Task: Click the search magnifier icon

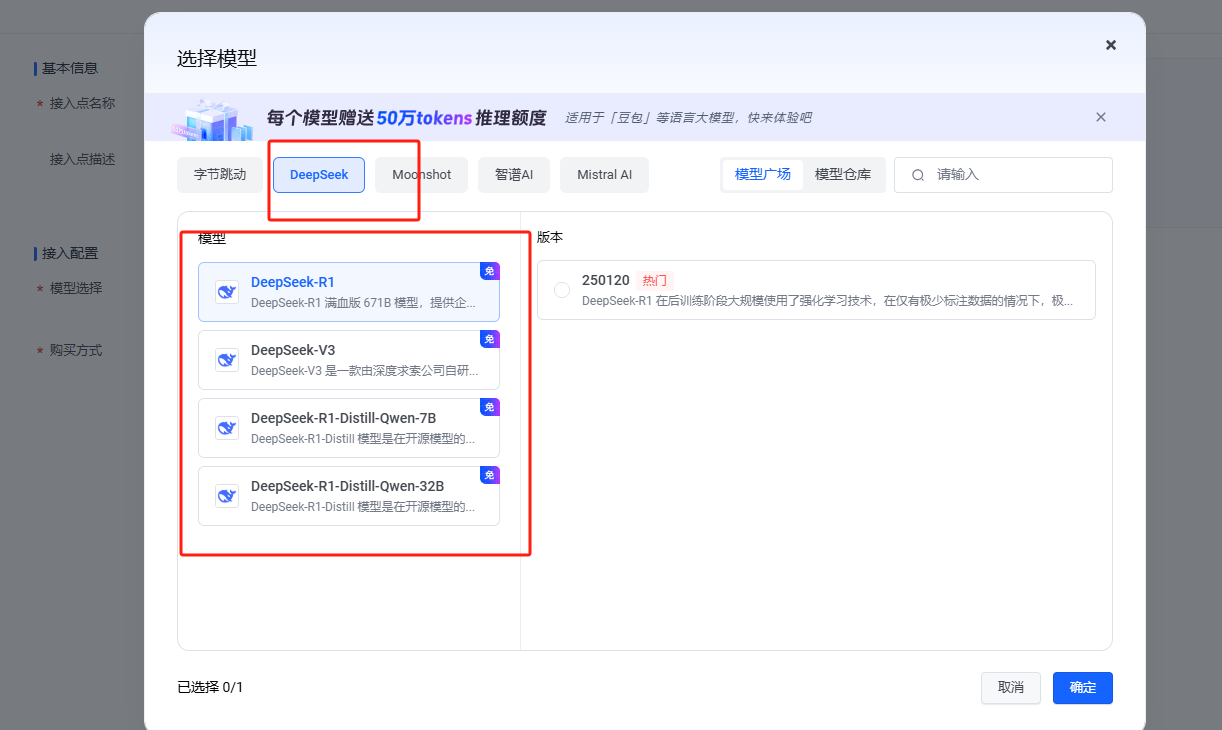Action: tap(918, 175)
